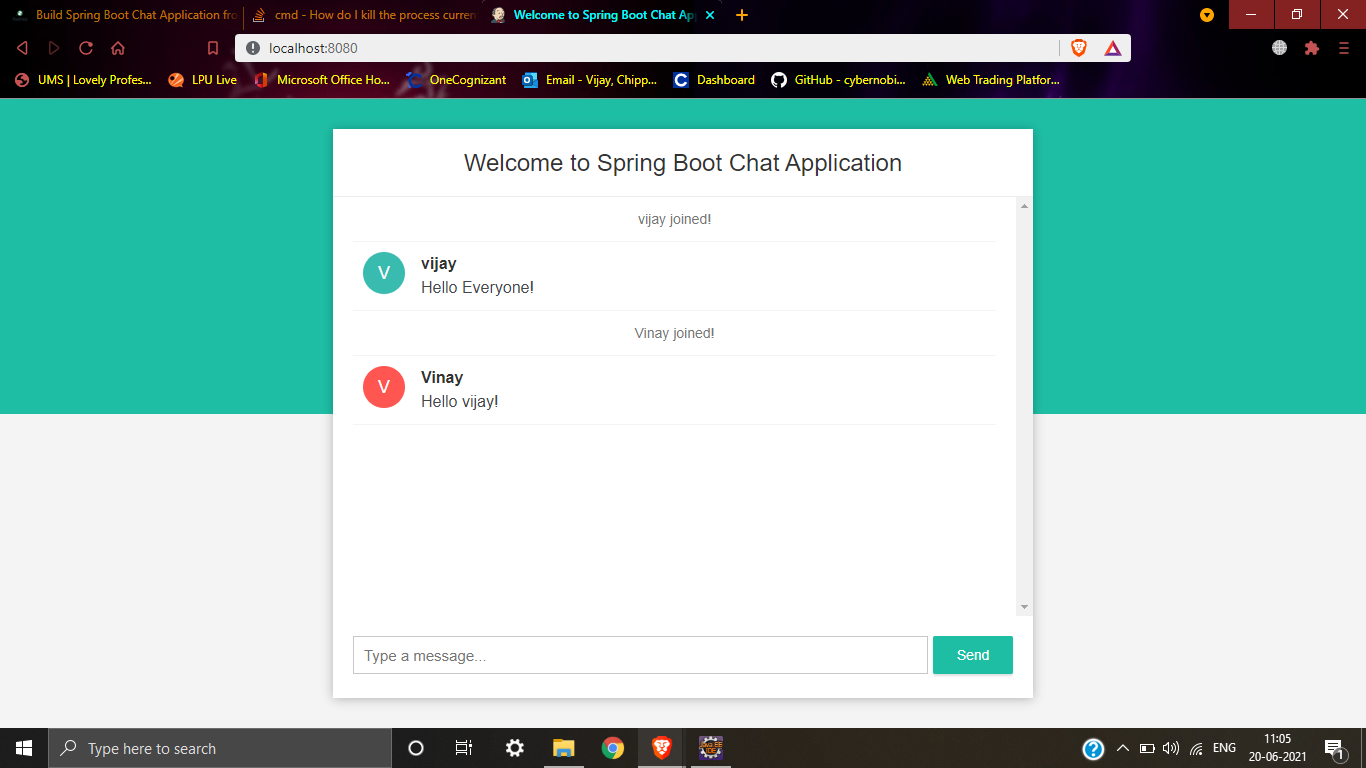Reload the localhost page
Image resolution: width=1366 pixels, height=768 pixels.
(86, 48)
